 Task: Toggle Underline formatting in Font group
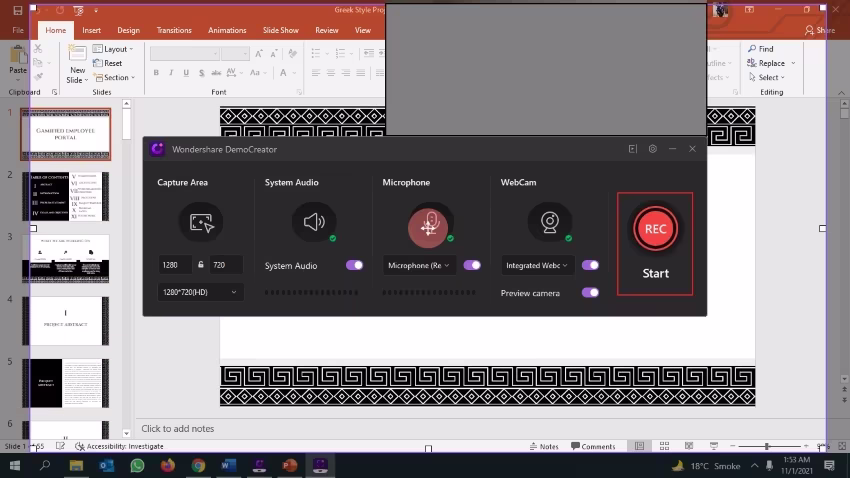pos(186,73)
